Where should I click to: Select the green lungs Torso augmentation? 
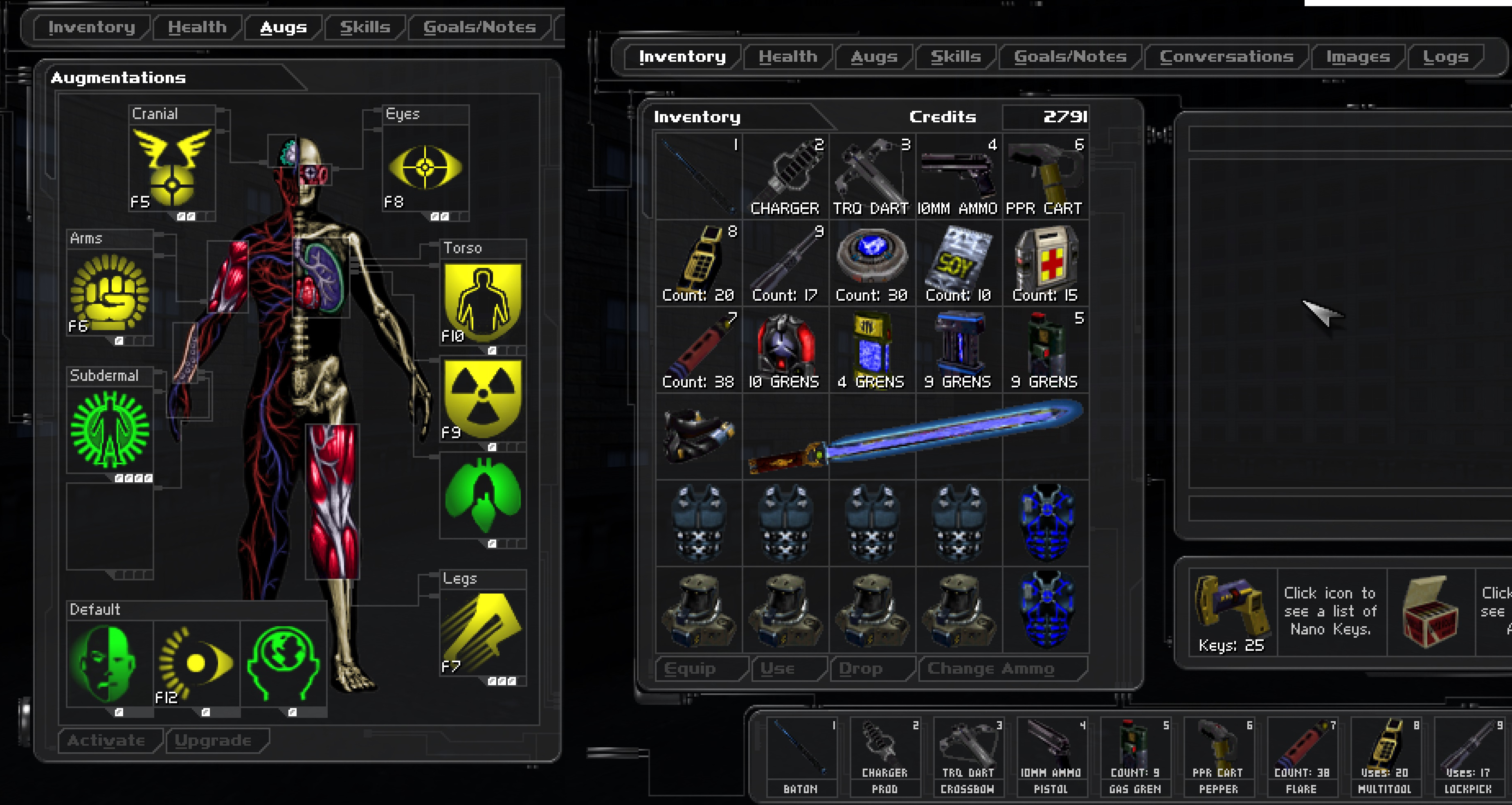(482, 496)
